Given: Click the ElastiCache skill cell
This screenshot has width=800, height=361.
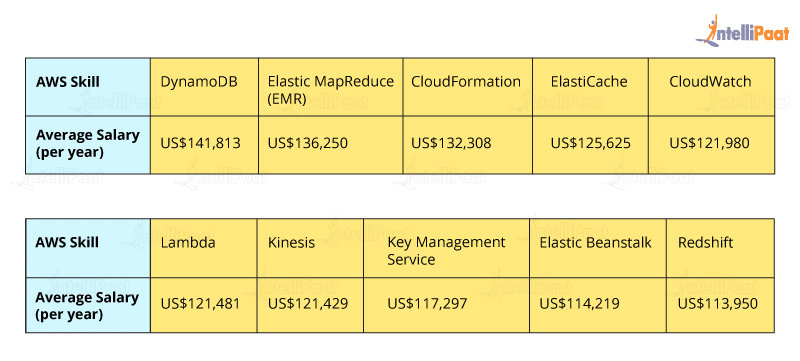Looking at the screenshot, I should pos(590,87).
